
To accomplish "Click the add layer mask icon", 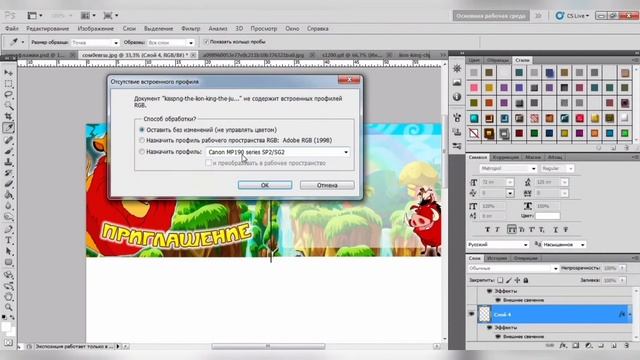I will pyautogui.click(x=576, y=346).
